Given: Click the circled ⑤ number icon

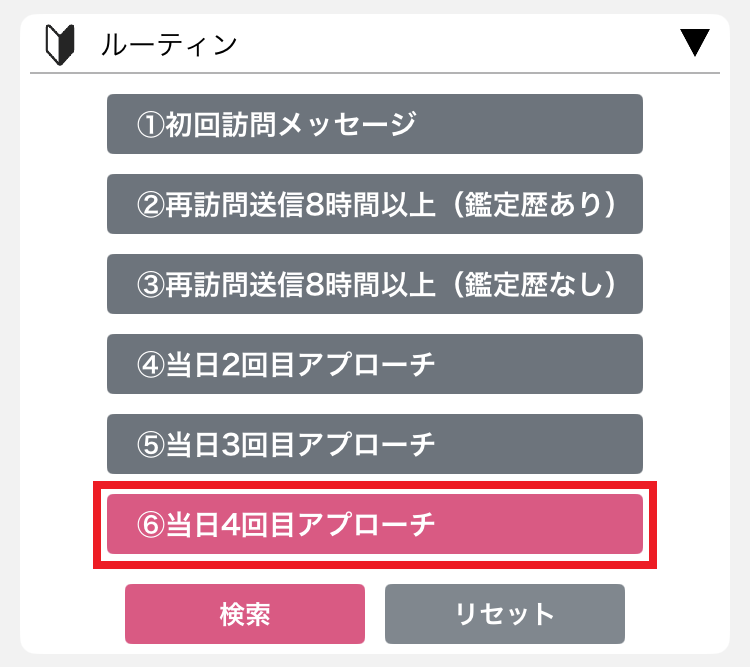Looking at the screenshot, I should (x=151, y=444).
